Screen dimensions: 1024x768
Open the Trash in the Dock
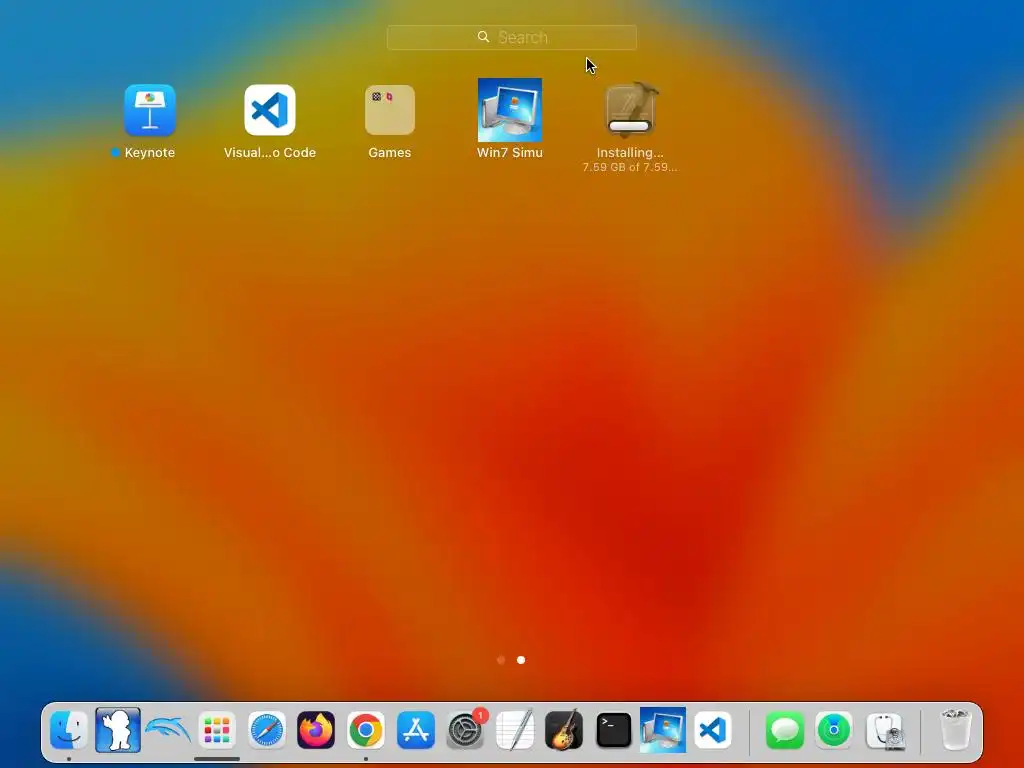[955, 729]
